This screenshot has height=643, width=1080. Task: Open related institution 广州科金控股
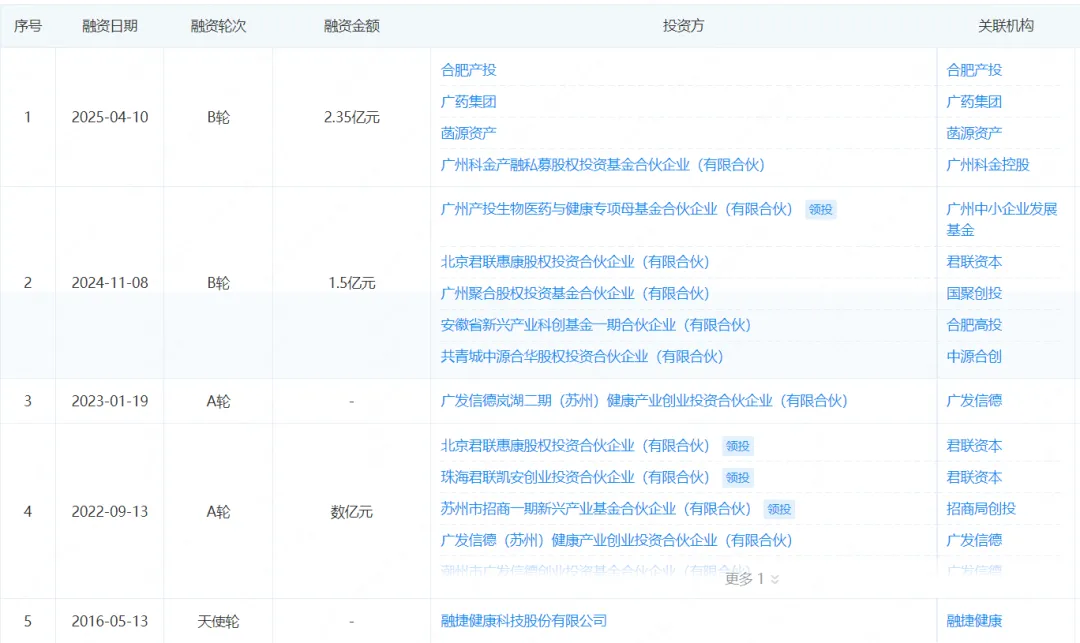pos(988,165)
